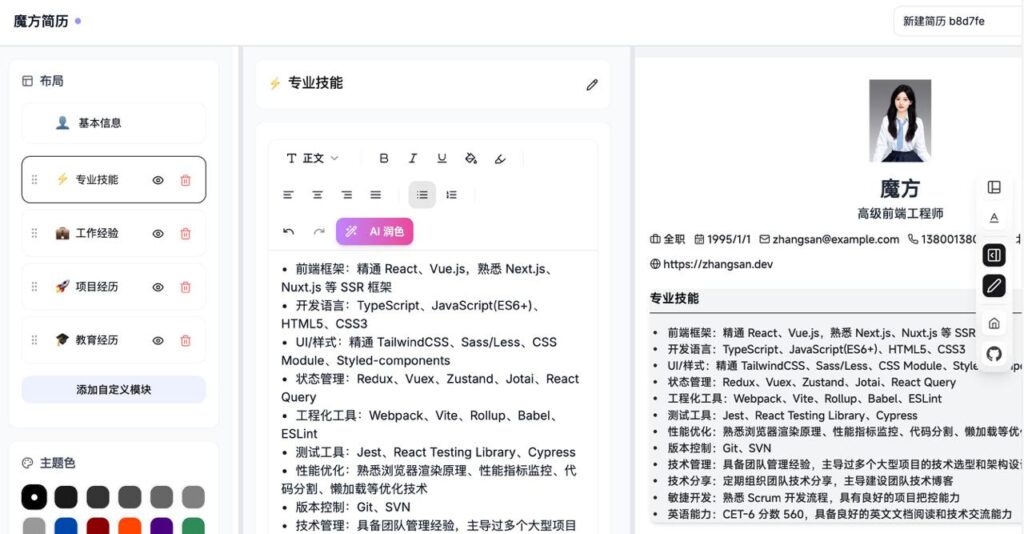The height and width of the screenshot is (534, 1024).
Task: Click the dark pencil icon in floating toolbar
Action: [994, 286]
